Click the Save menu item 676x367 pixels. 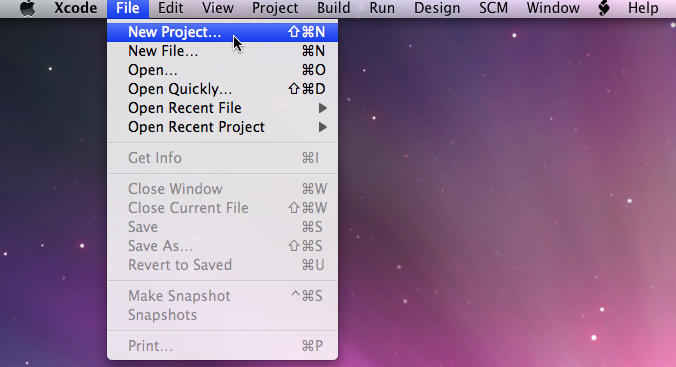[x=222, y=227]
